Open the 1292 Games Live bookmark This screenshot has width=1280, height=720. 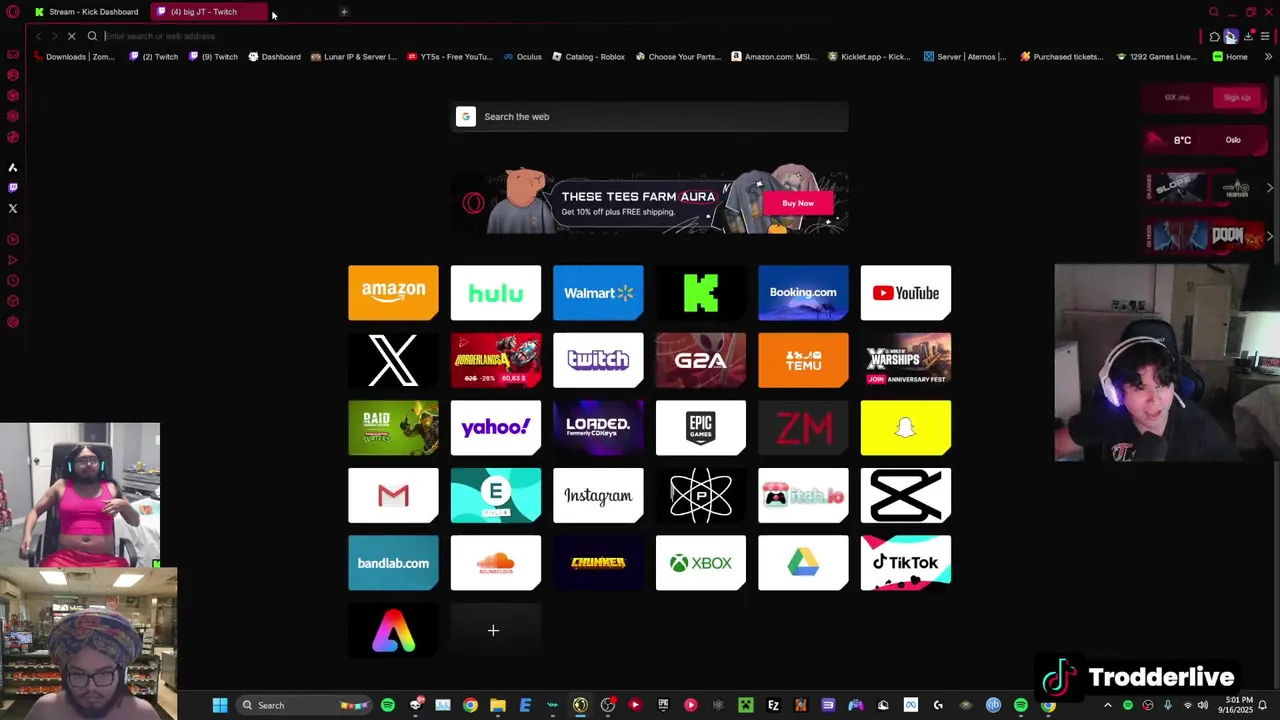tap(1156, 57)
